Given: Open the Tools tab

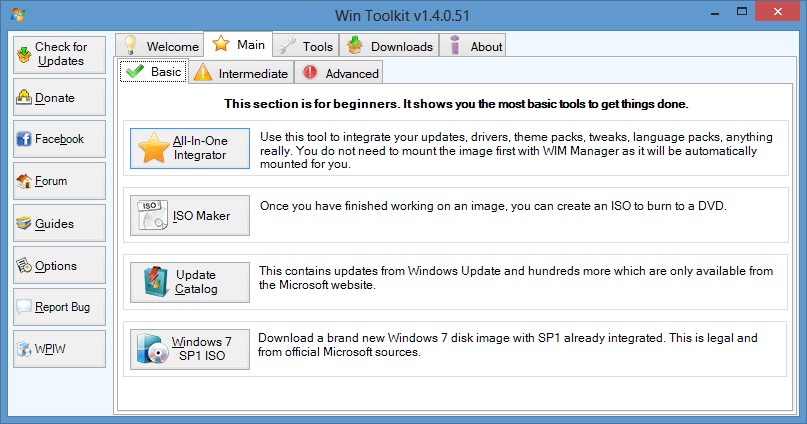Looking at the screenshot, I should pos(306,46).
